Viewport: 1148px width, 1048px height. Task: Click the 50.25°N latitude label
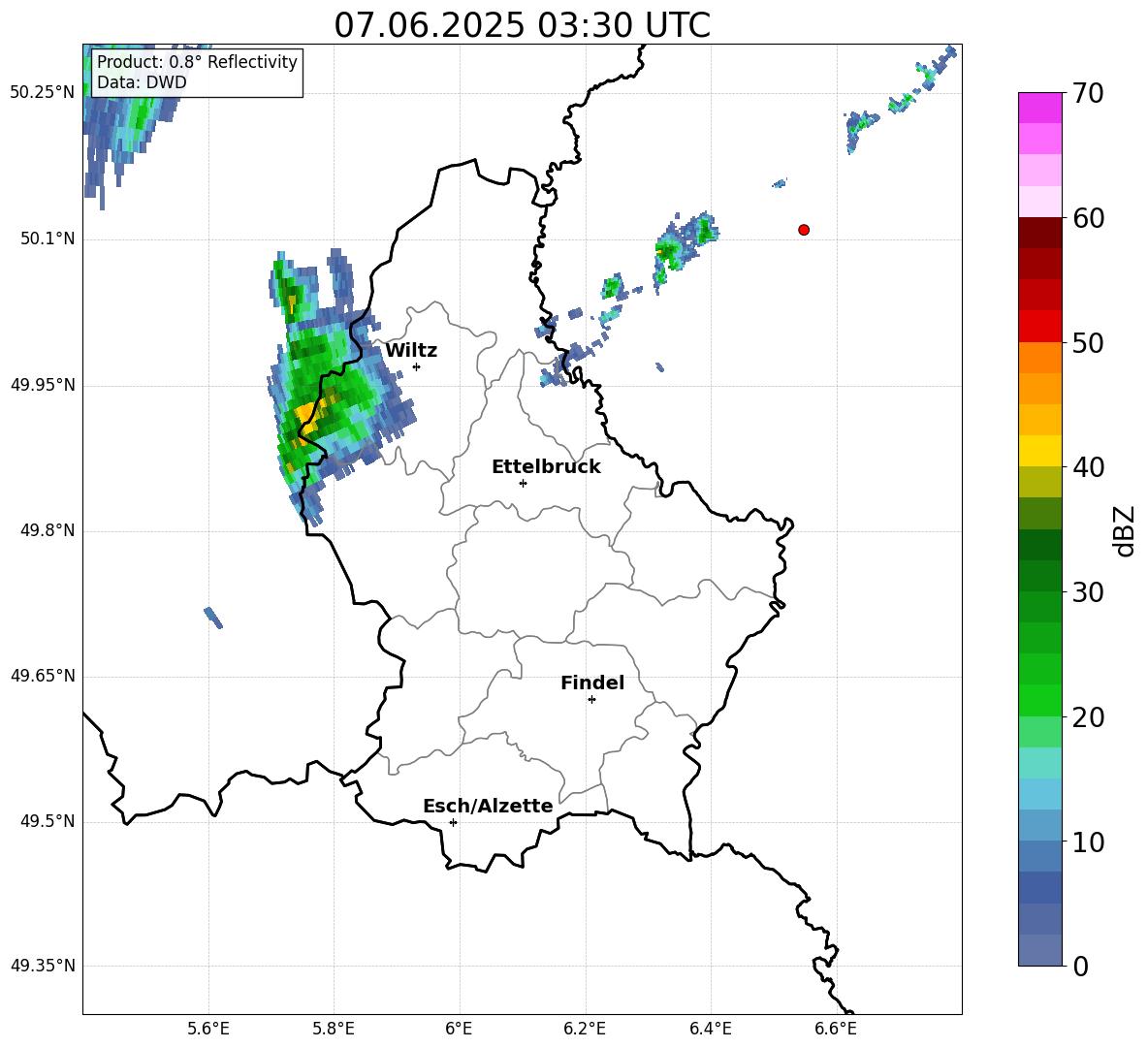tap(43, 93)
